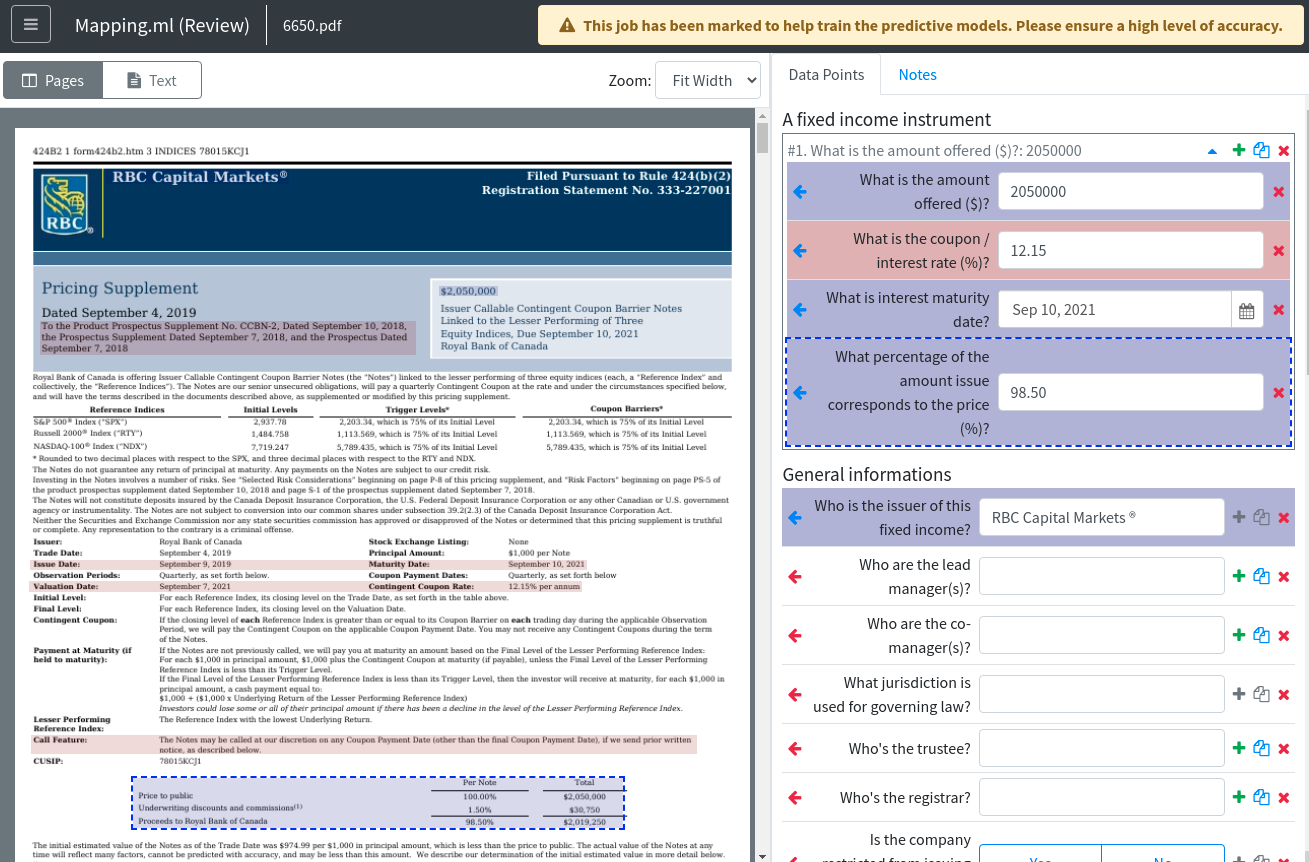Click the issuer field with RBC Capital Markets
Image resolution: width=1309 pixels, height=862 pixels.
click(x=1102, y=518)
